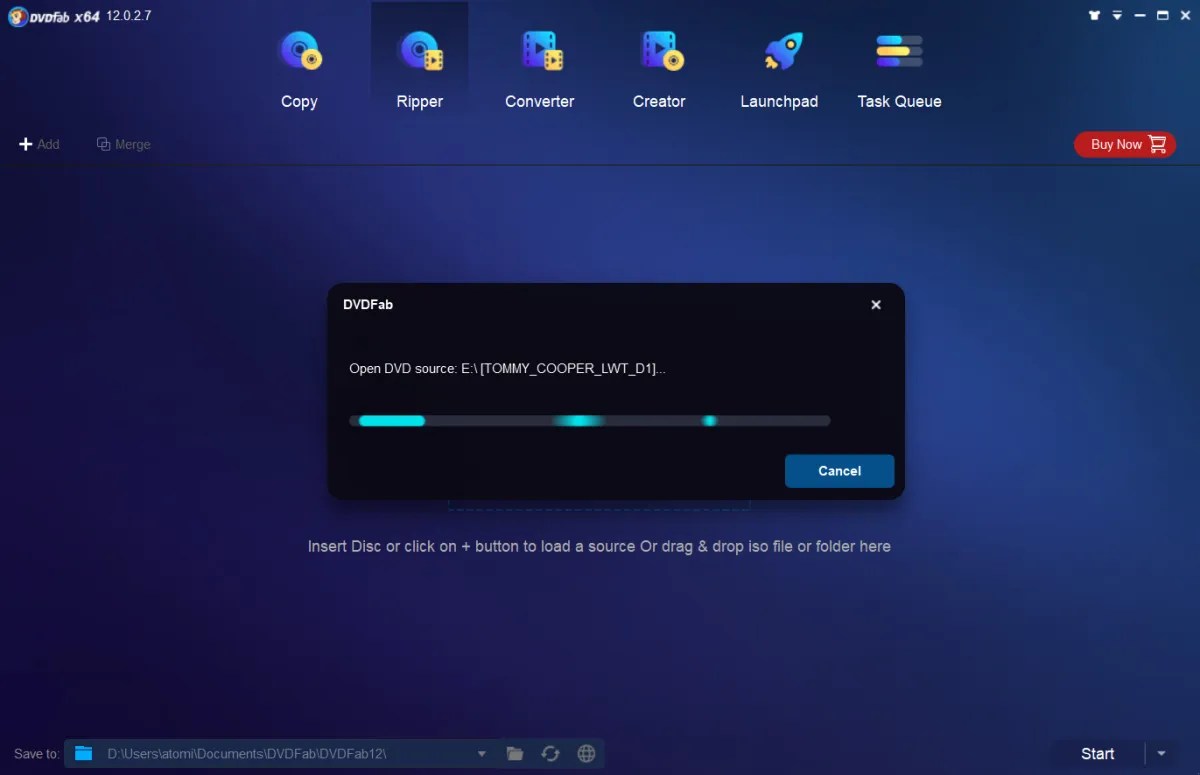Expand the save path dropdown
The width and height of the screenshot is (1200, 775).
(481, 753)
